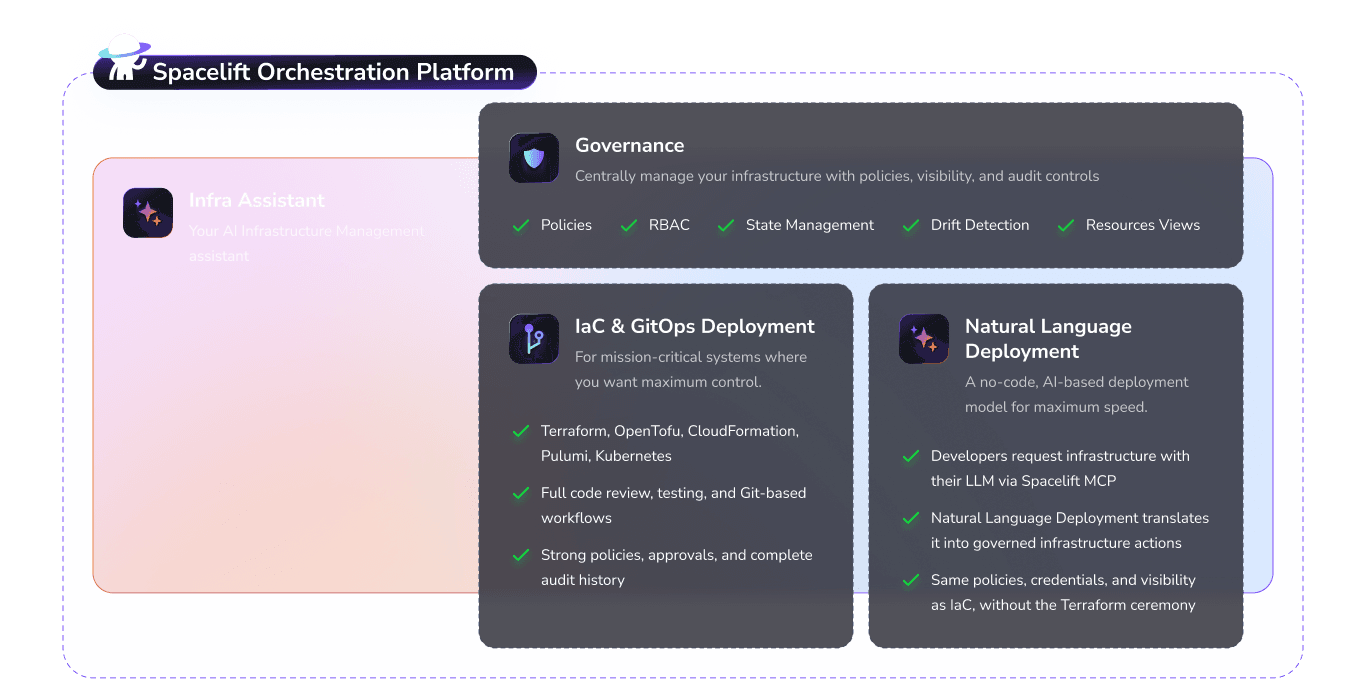1366x679 pixels.
Task: Click the checkmark next to Policies
Action: click(521, 226)
